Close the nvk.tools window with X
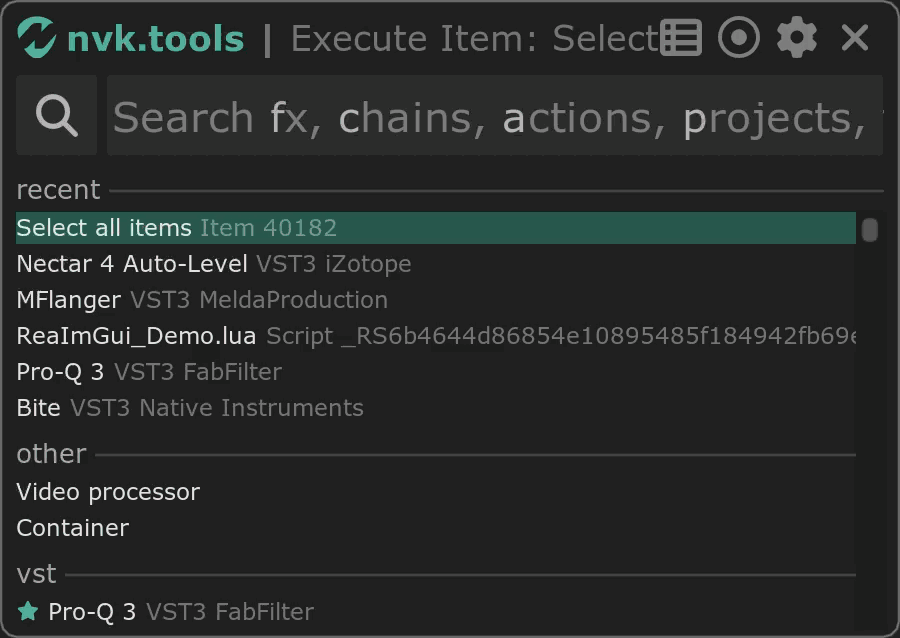The height and width of the screenshot is (638, 900). (855, 38)
